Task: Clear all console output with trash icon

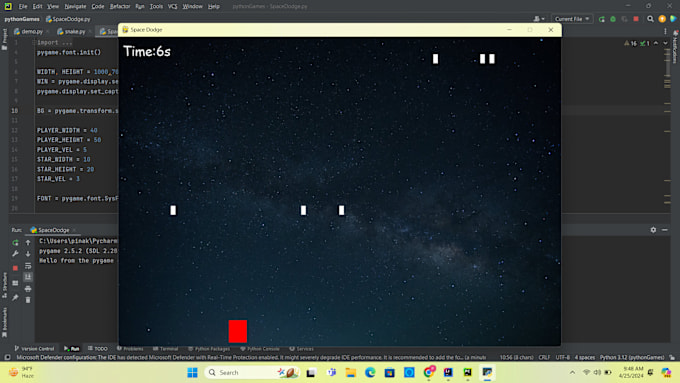Action: [x=28, y=300]
